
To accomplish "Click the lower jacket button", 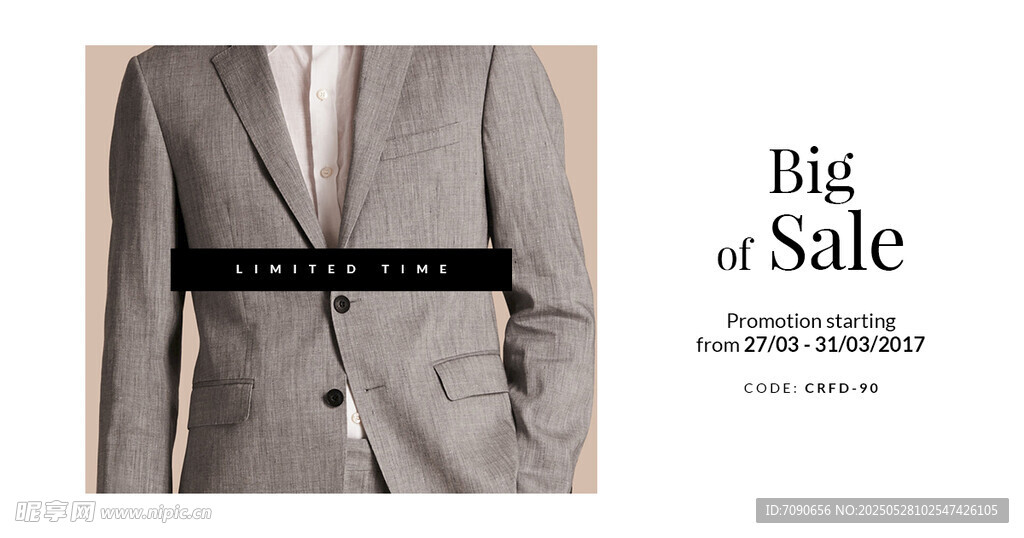I will point(334,397).
